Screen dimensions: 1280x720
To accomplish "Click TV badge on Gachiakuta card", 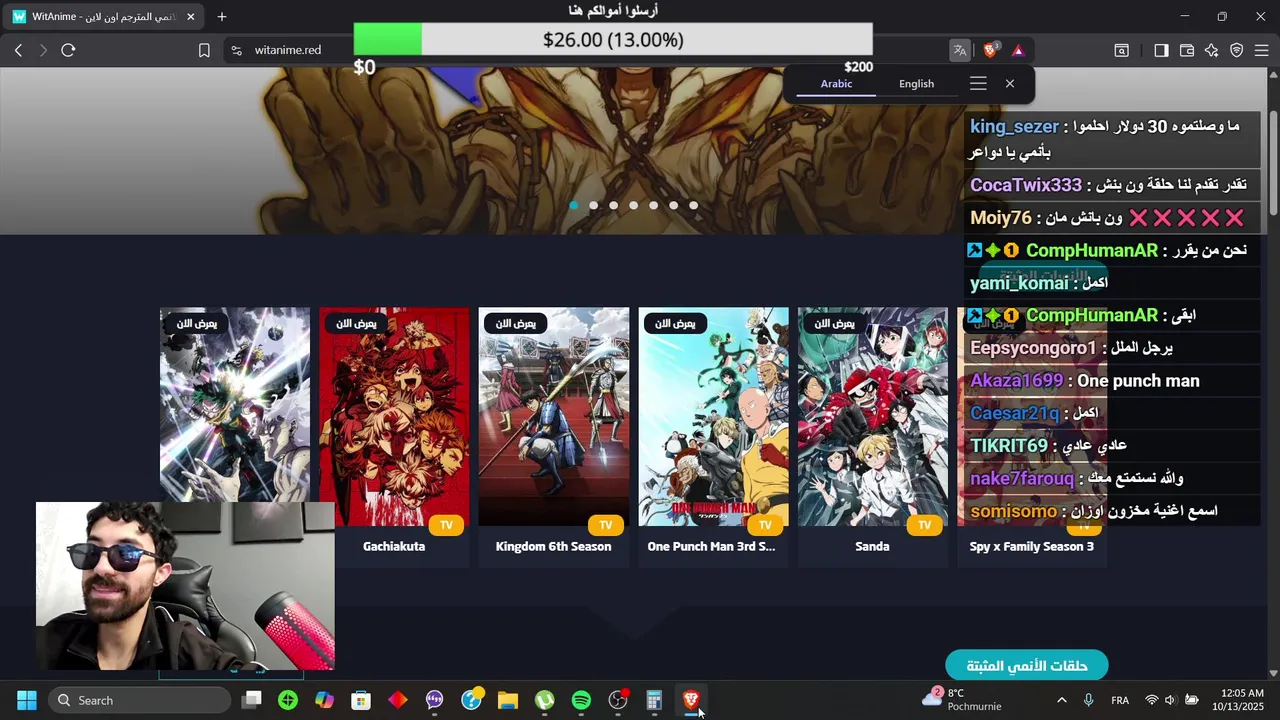I will coord(446,525).
